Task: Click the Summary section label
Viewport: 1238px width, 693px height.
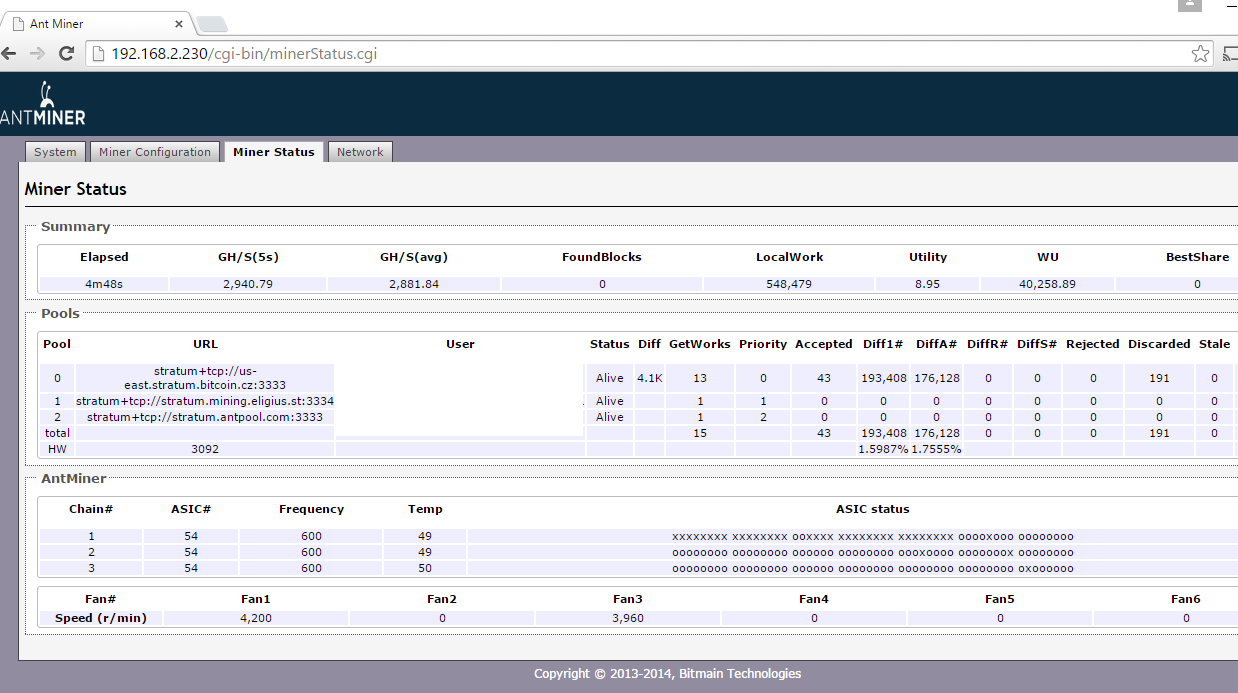Action: [x=76, y=227]
